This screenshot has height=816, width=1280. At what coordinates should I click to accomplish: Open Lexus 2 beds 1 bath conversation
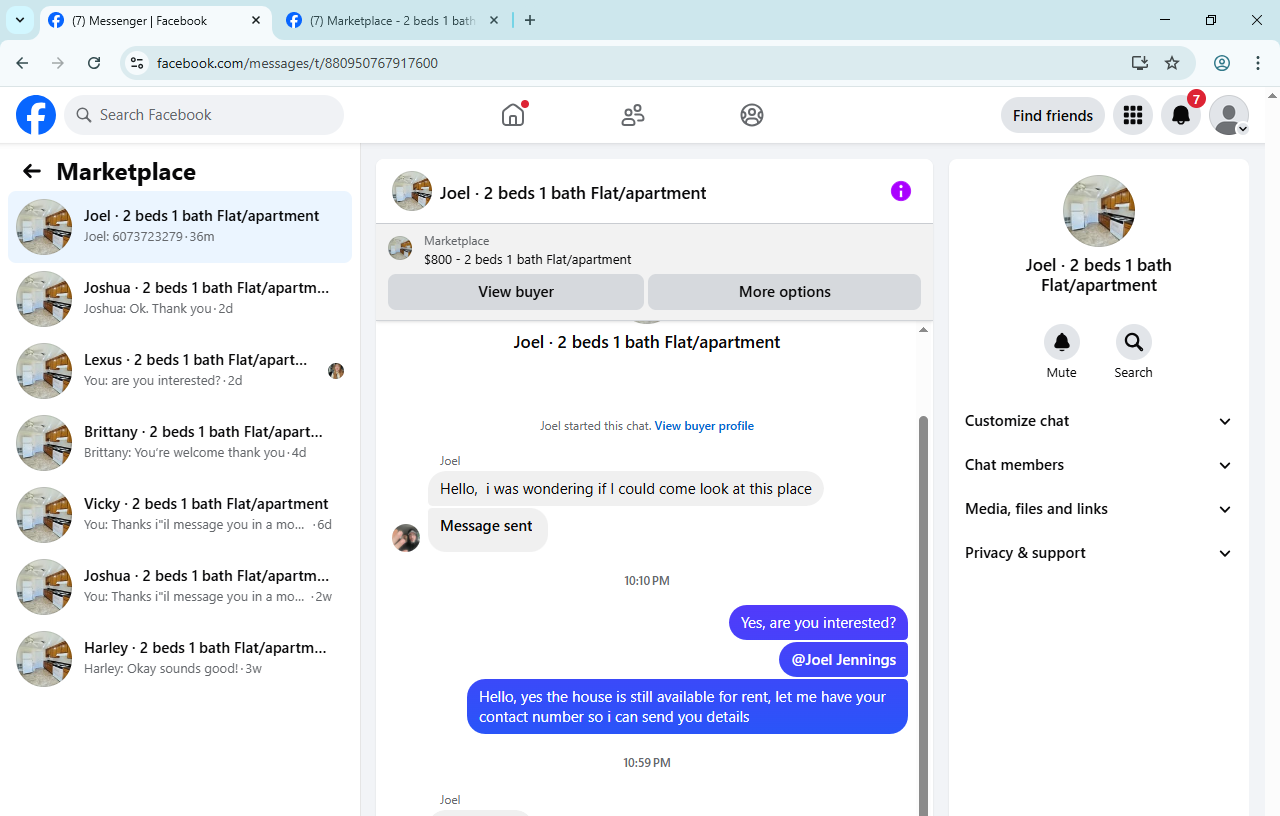point(180,371)
